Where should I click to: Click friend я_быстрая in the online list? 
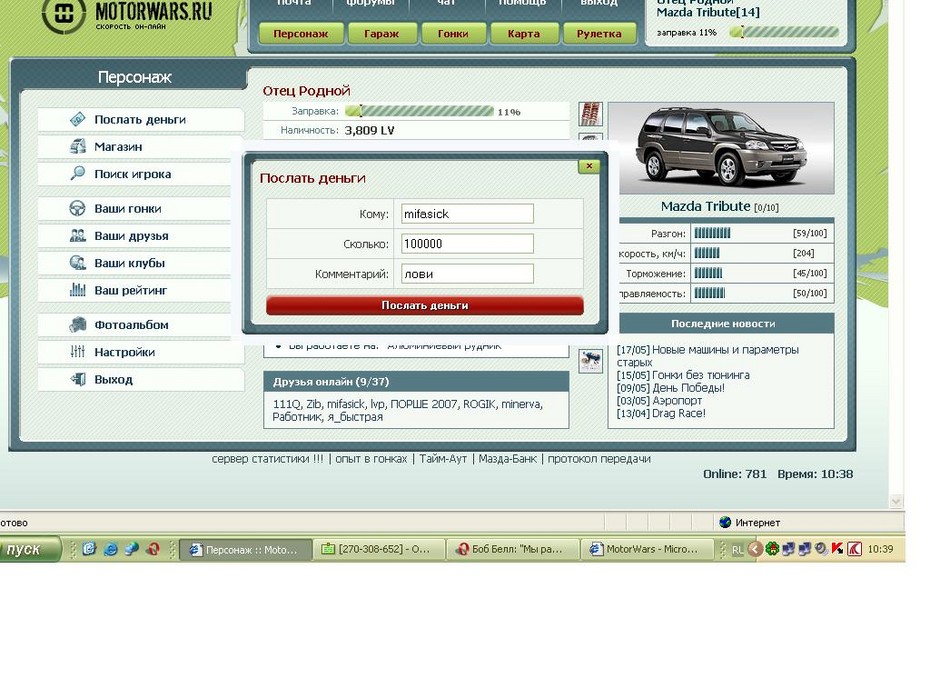(x=355, y=417)
